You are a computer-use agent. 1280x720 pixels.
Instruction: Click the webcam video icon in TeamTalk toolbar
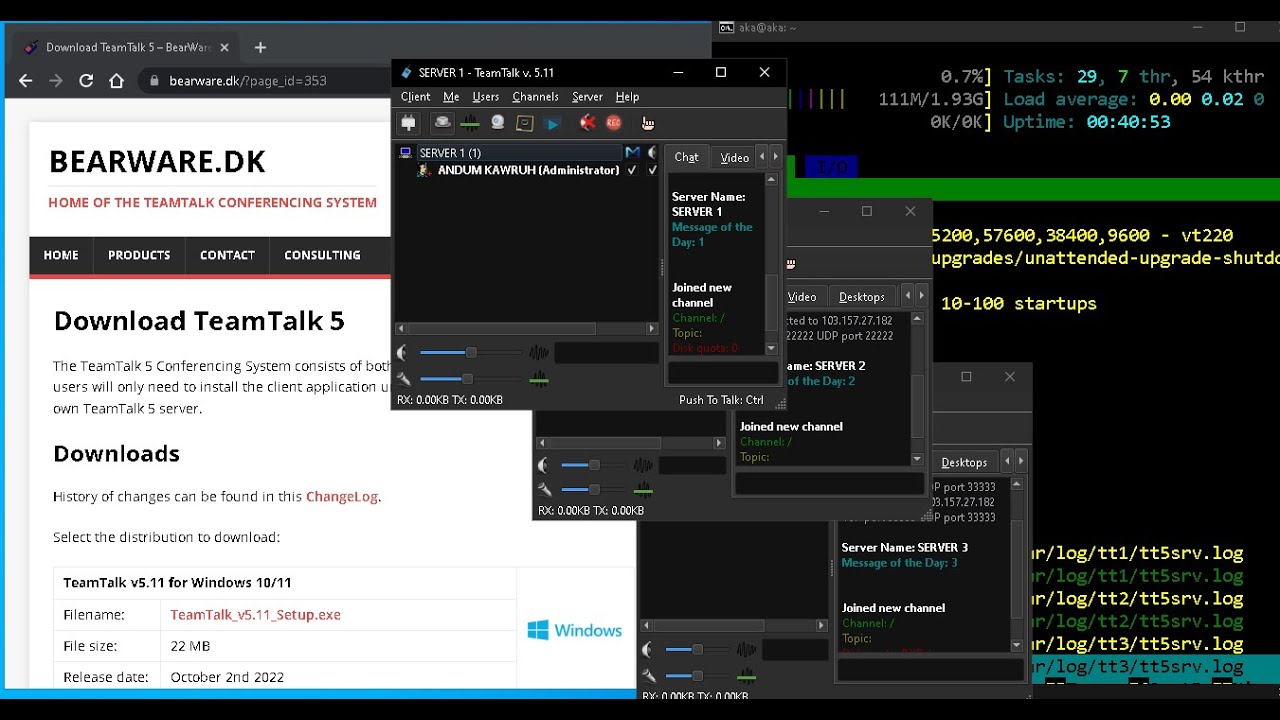[x=497, y=123]
